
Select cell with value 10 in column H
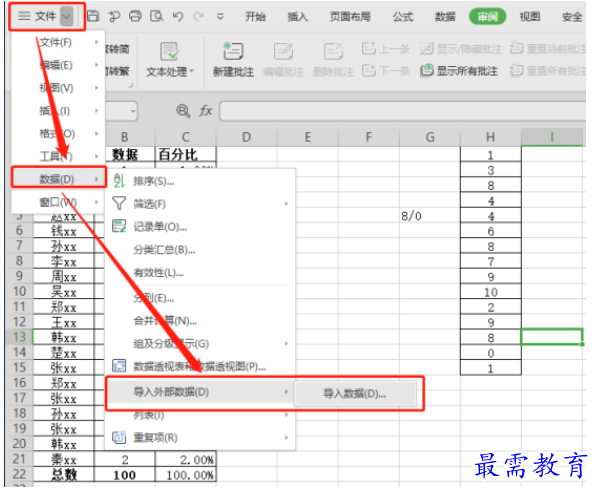[x=490, y=292]
